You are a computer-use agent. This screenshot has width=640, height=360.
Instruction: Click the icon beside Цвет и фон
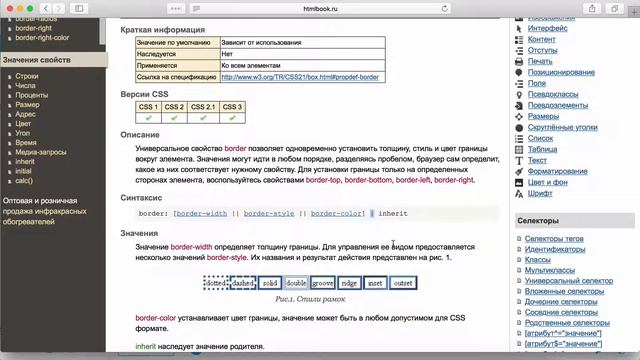click(519, 182)
